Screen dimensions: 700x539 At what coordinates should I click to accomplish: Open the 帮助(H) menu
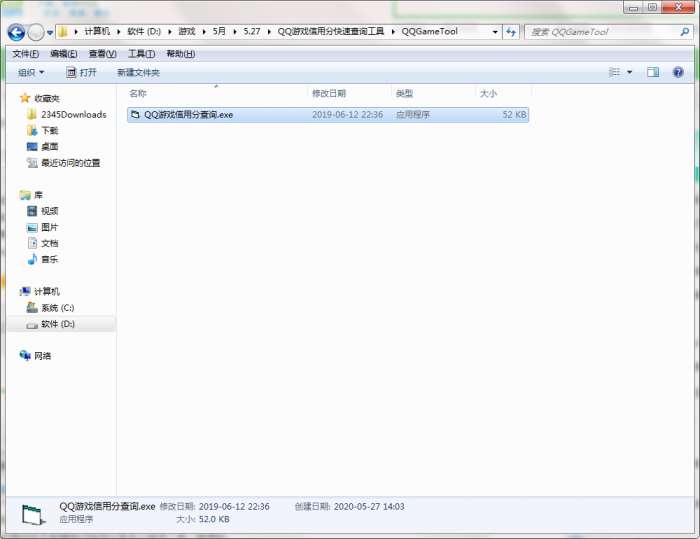180,54
